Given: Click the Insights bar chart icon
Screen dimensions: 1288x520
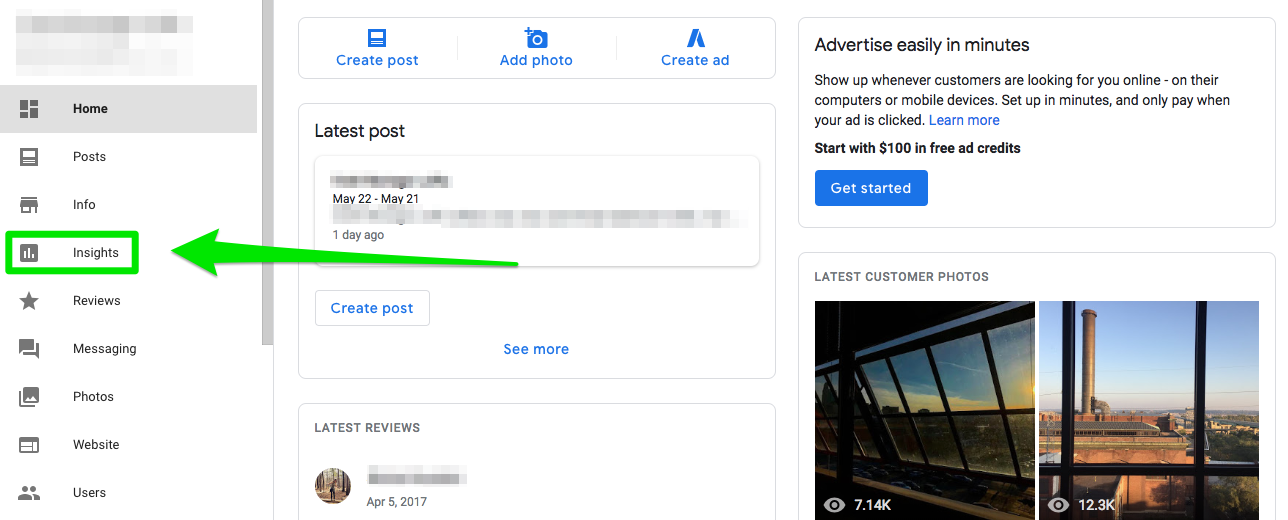Looking at the screenshot, I should click(29, 253).
